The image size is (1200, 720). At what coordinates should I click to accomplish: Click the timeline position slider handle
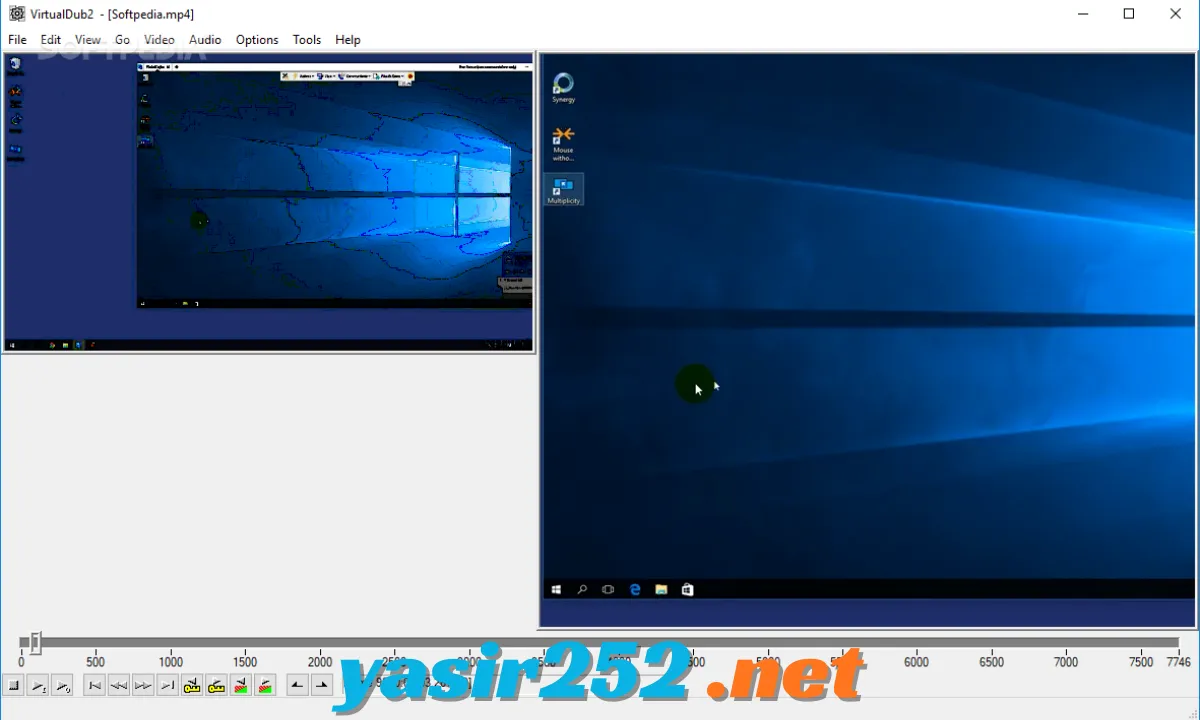[35, 642]
